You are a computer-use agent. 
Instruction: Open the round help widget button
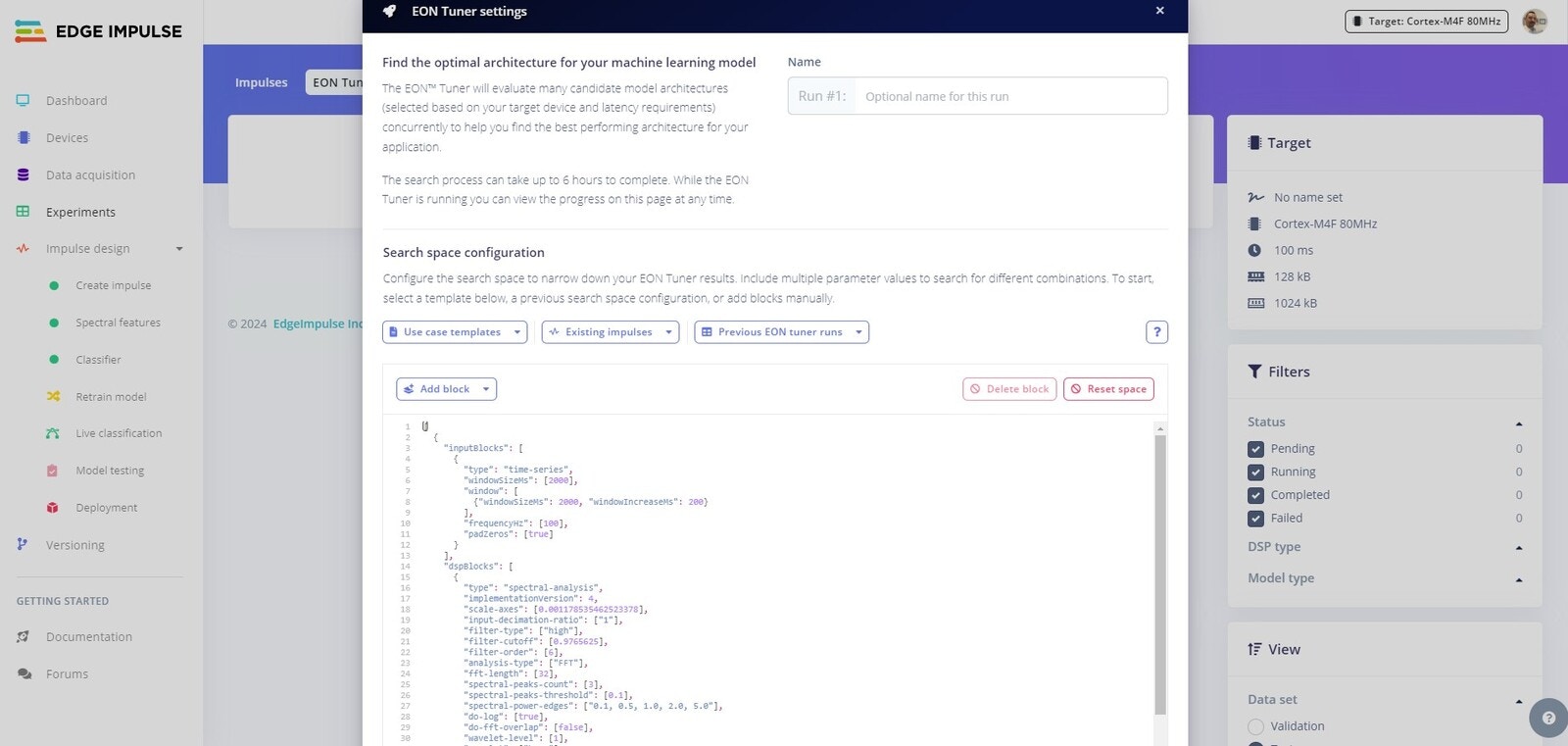(1548, 718)
